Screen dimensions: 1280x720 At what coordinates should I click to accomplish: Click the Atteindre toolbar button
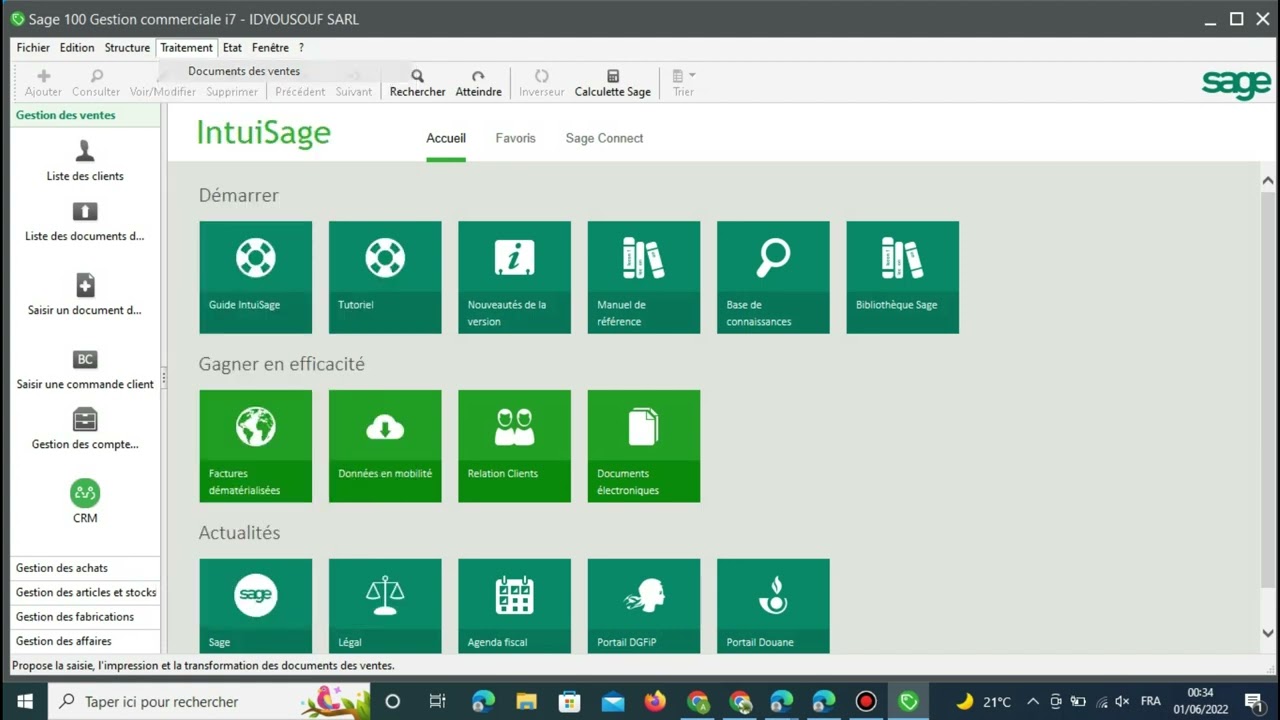(478, 83)
